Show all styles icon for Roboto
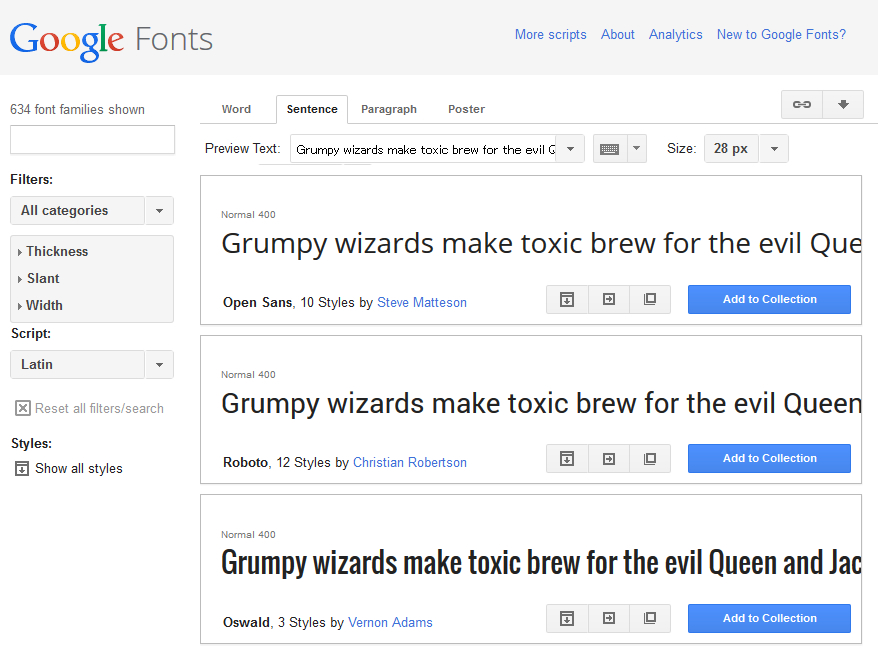The image size is (878, 653). pyautogui.click(x=567, y=459)
